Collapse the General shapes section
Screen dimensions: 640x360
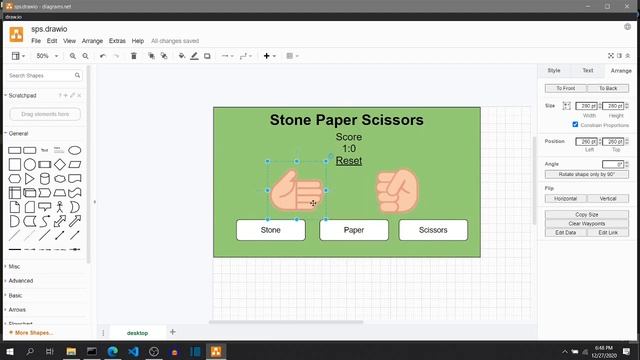18,133
